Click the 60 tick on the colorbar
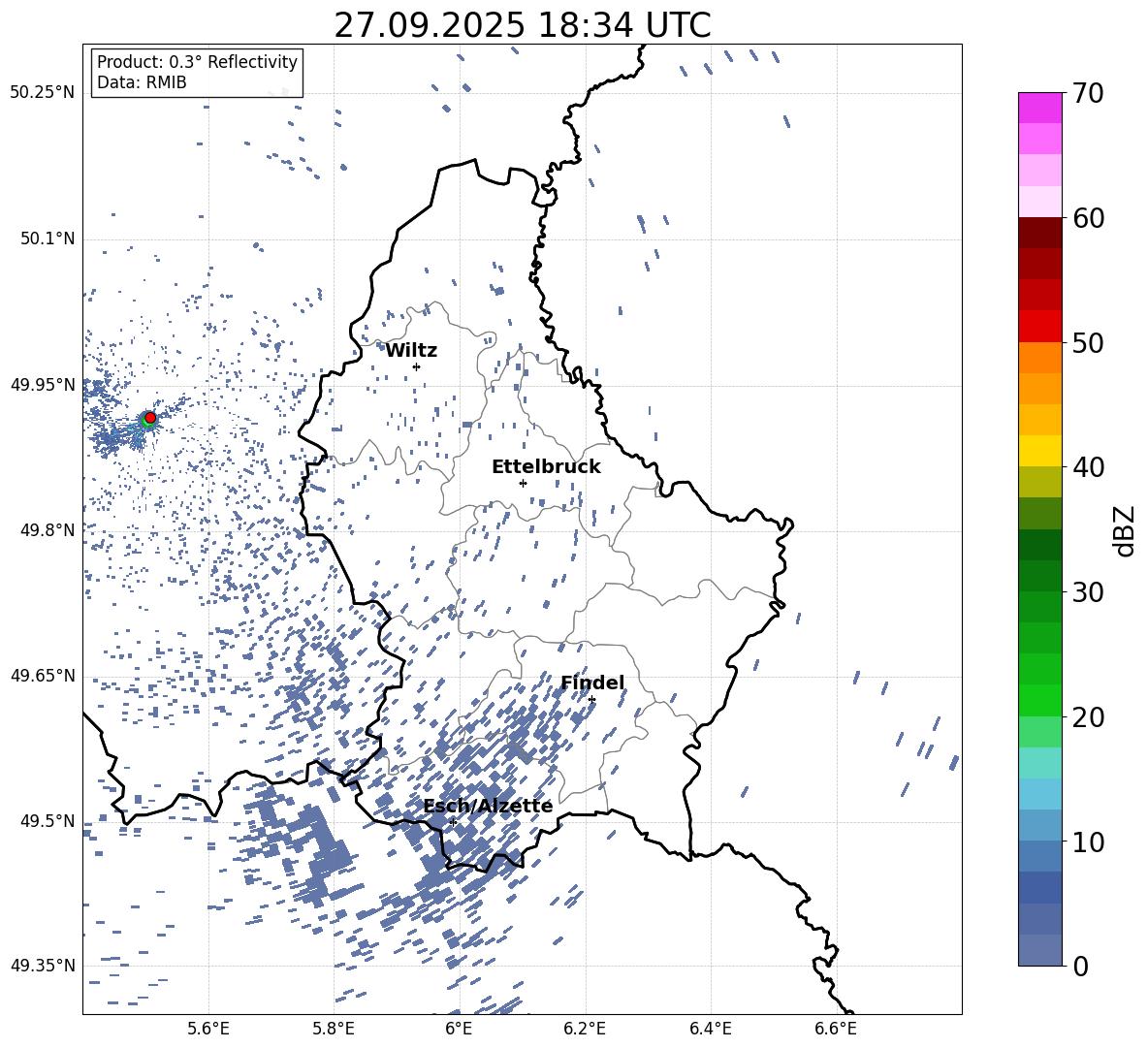 click(x=1088, y=218)
